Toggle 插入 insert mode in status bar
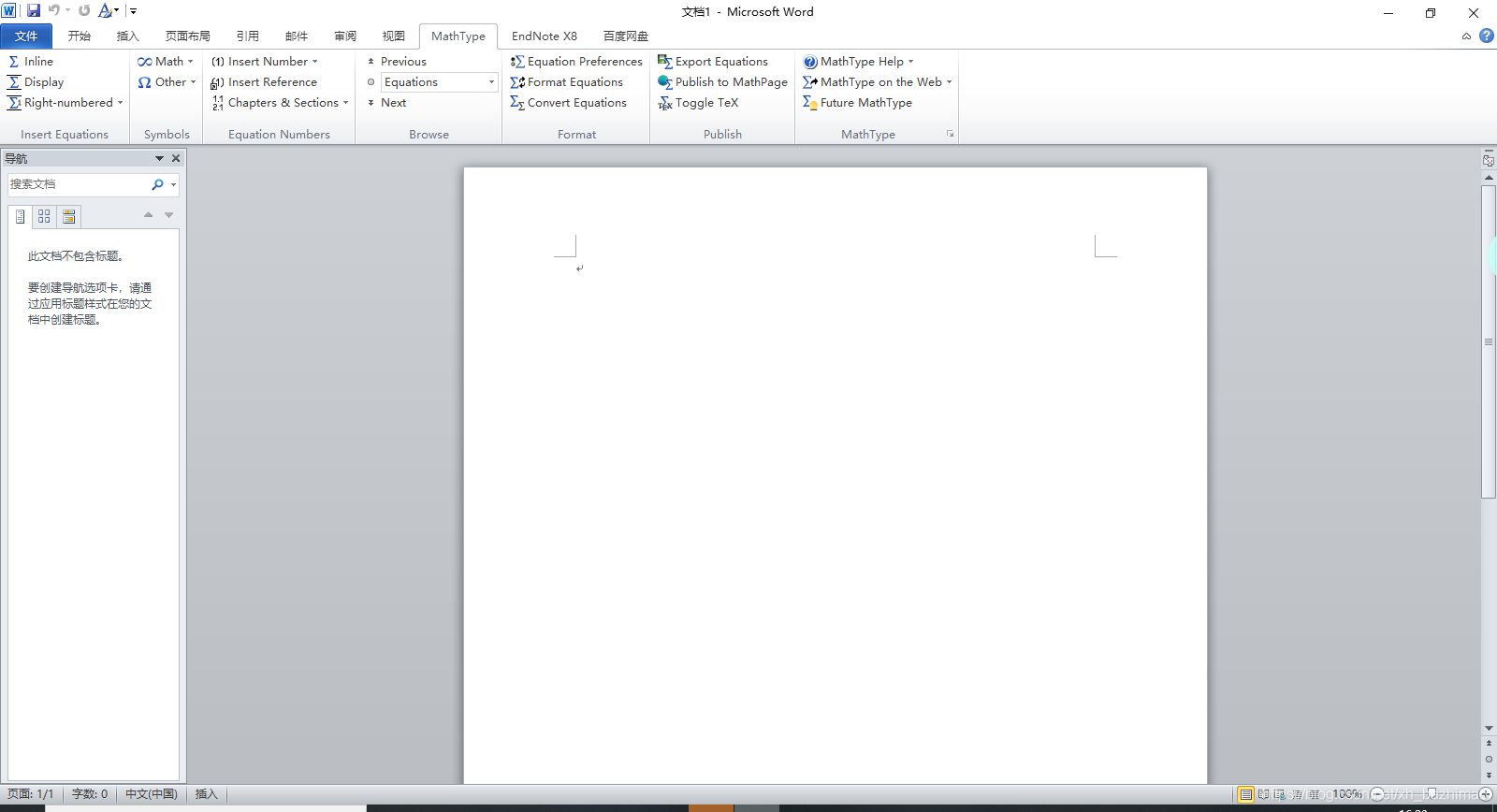The image size is (1497, 812). (x=206, y=794)
